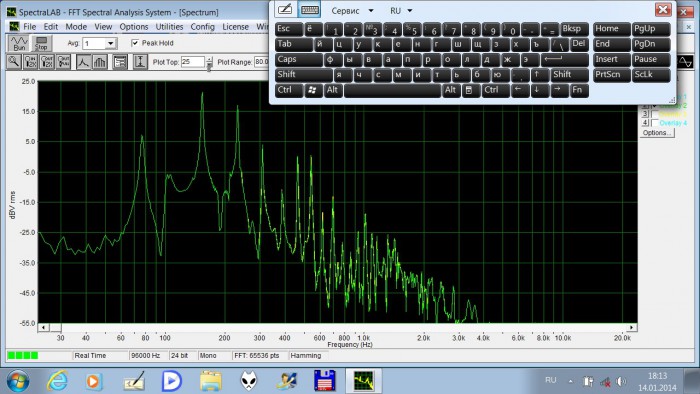
Task: Click the Zoom Out Full icon
Action: (63, 62)
